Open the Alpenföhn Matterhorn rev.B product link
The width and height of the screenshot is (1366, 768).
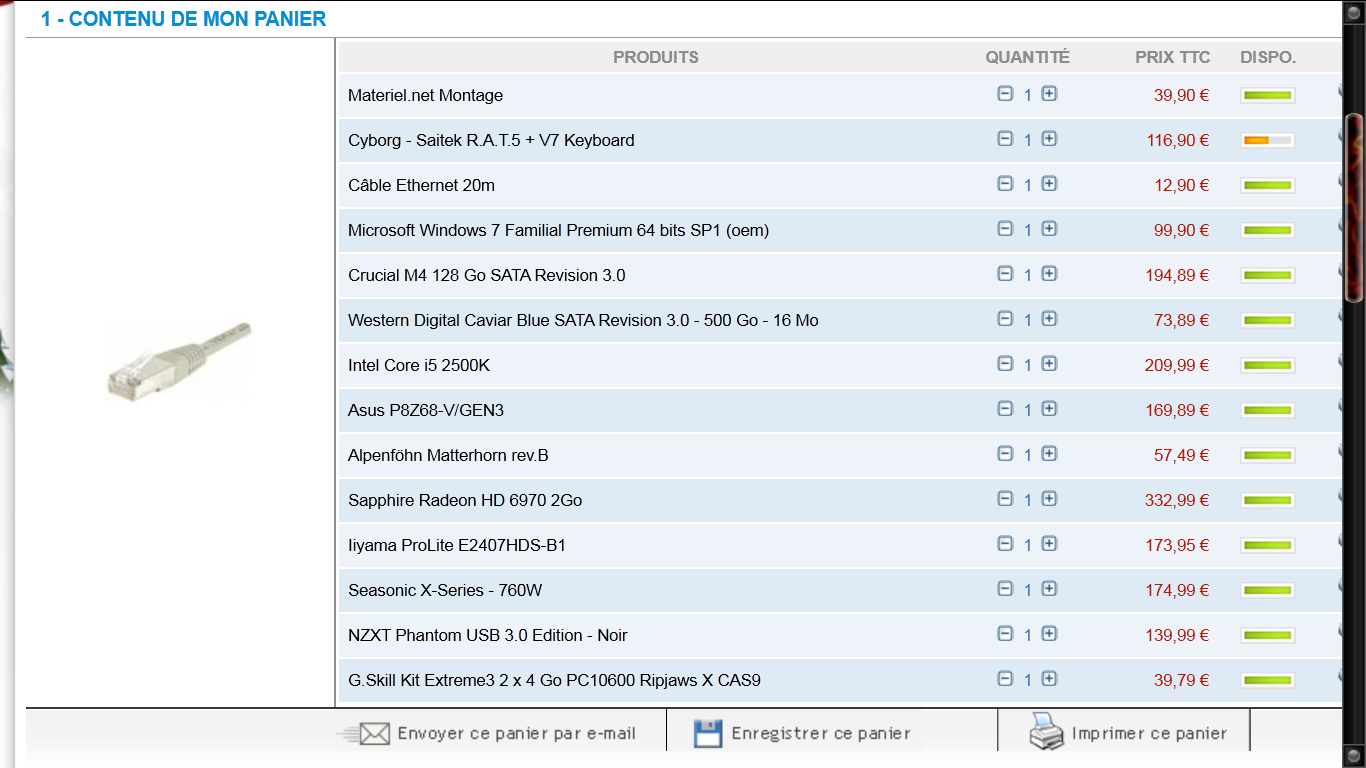[448, 456]
